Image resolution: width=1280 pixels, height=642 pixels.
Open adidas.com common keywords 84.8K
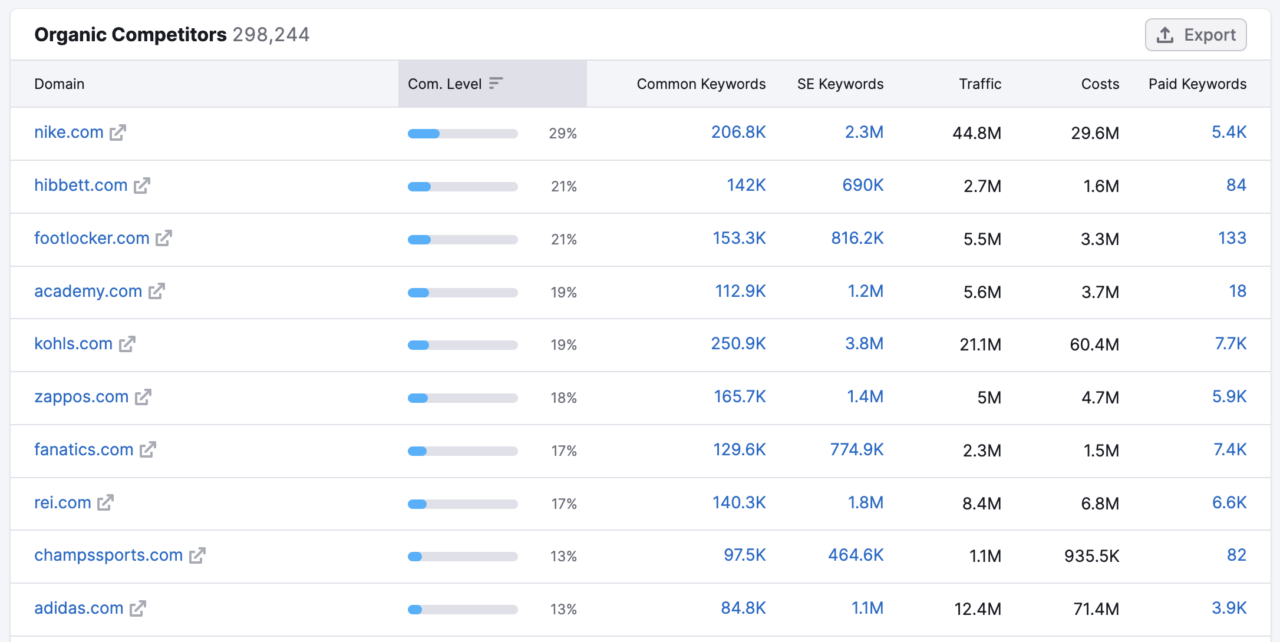744,608
